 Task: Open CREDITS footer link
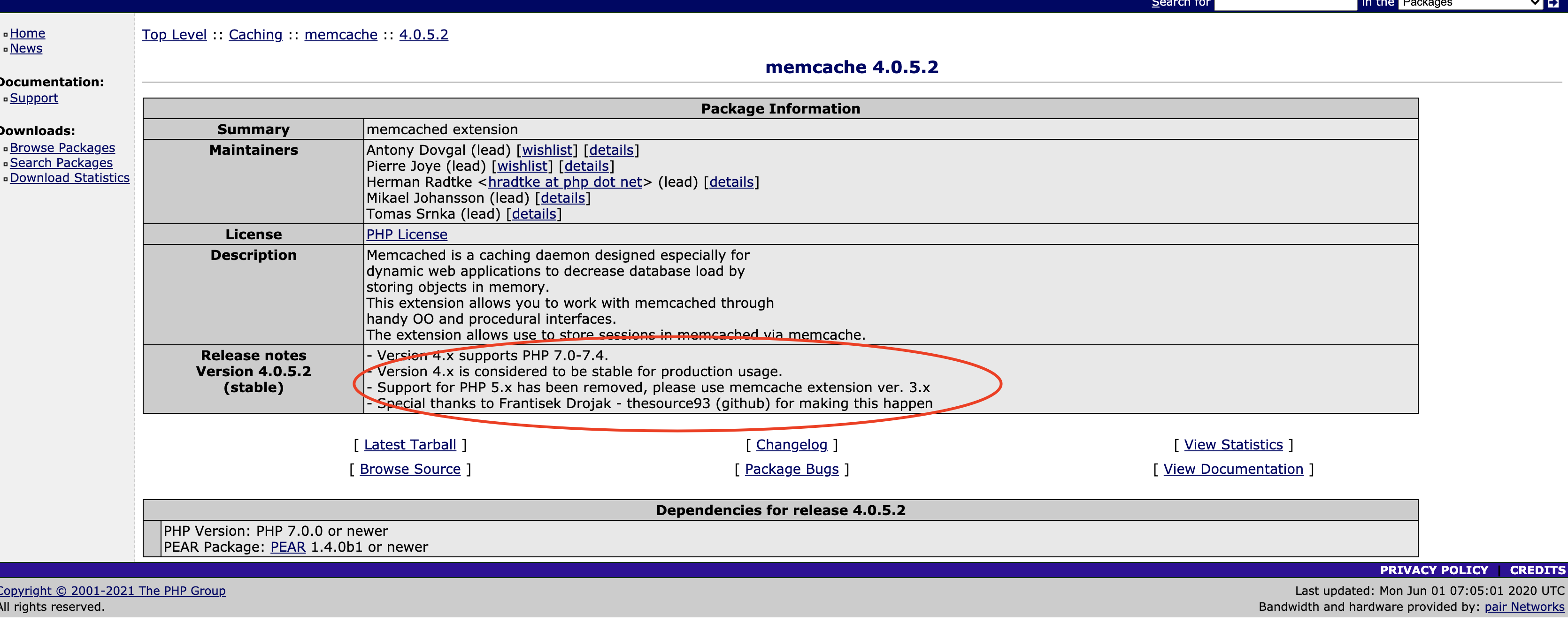(1537, 570)
